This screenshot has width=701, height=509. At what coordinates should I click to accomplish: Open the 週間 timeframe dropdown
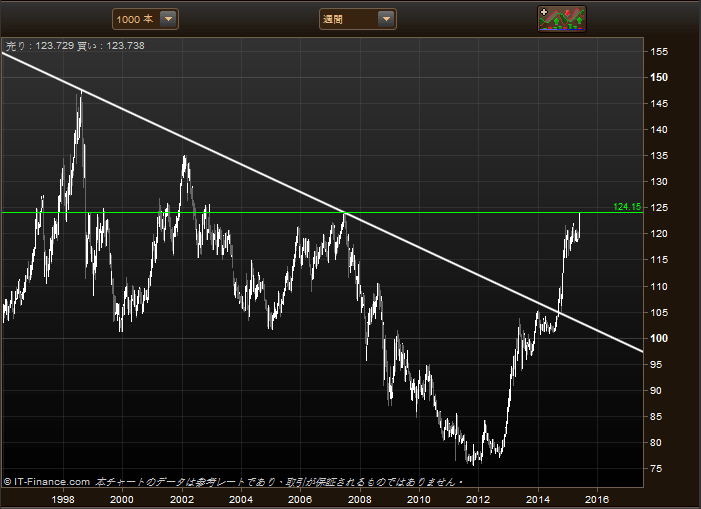click(x=358, y=19)
